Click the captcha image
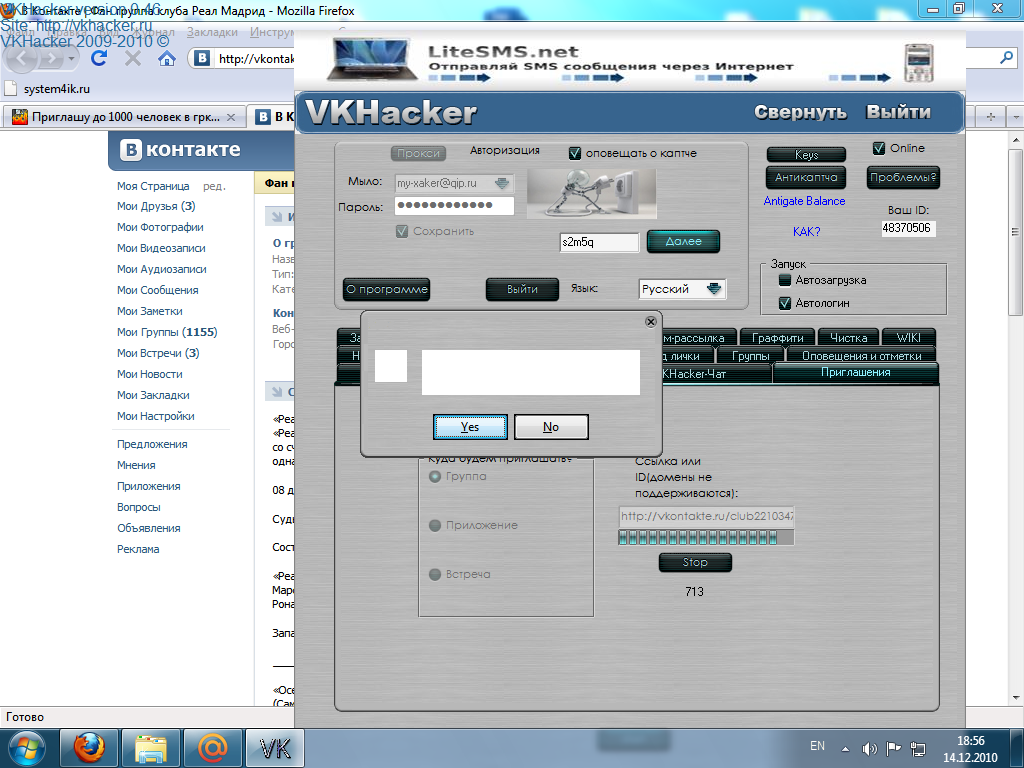Screen dimensions: 1024x768 [591, 194]
